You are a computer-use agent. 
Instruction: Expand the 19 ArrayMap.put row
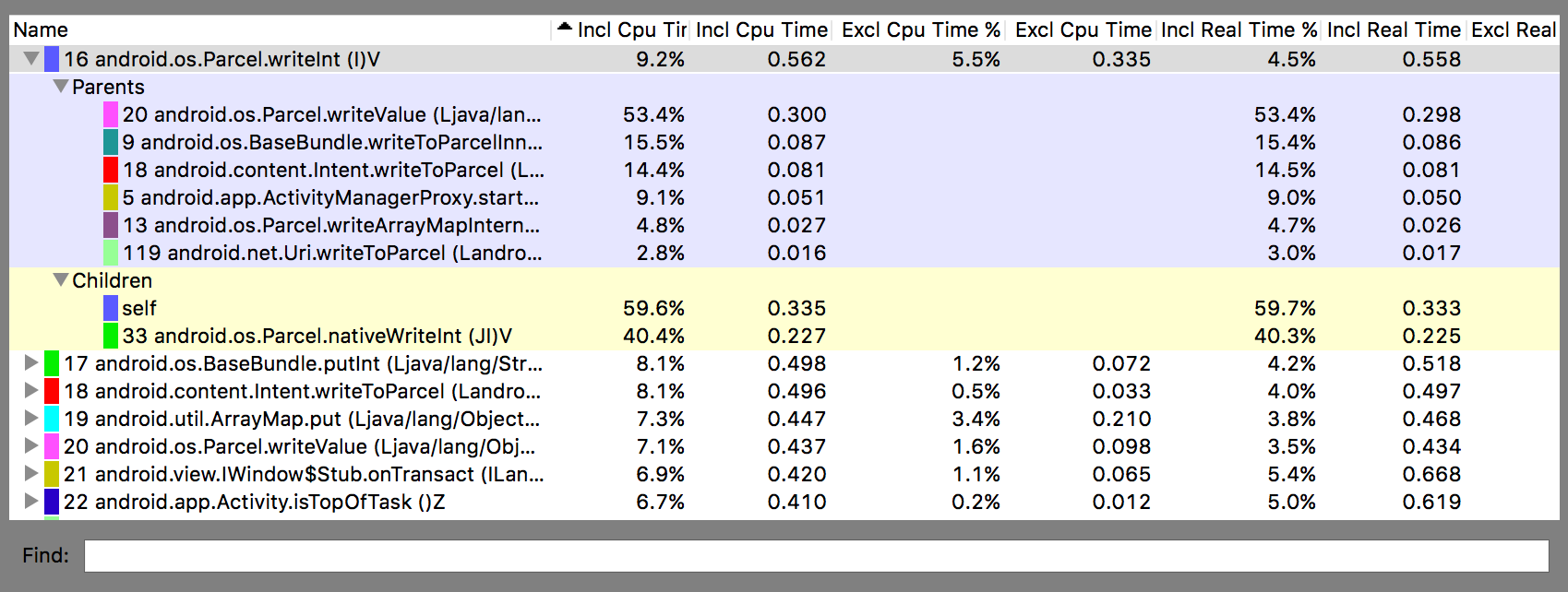pos(31,419)
